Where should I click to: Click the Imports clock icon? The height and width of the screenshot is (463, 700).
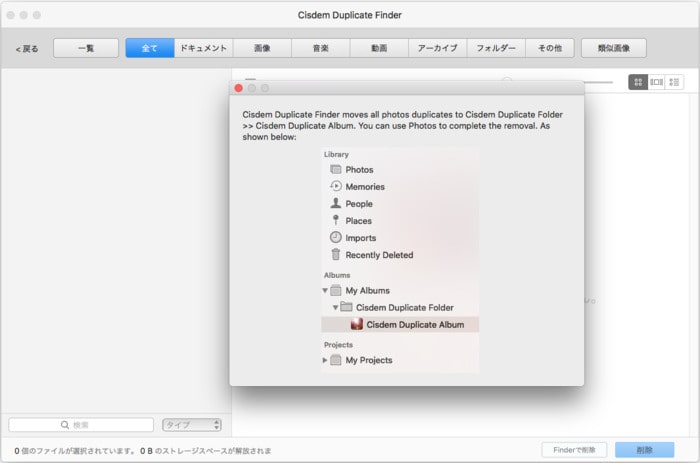[x=336, y=237]
